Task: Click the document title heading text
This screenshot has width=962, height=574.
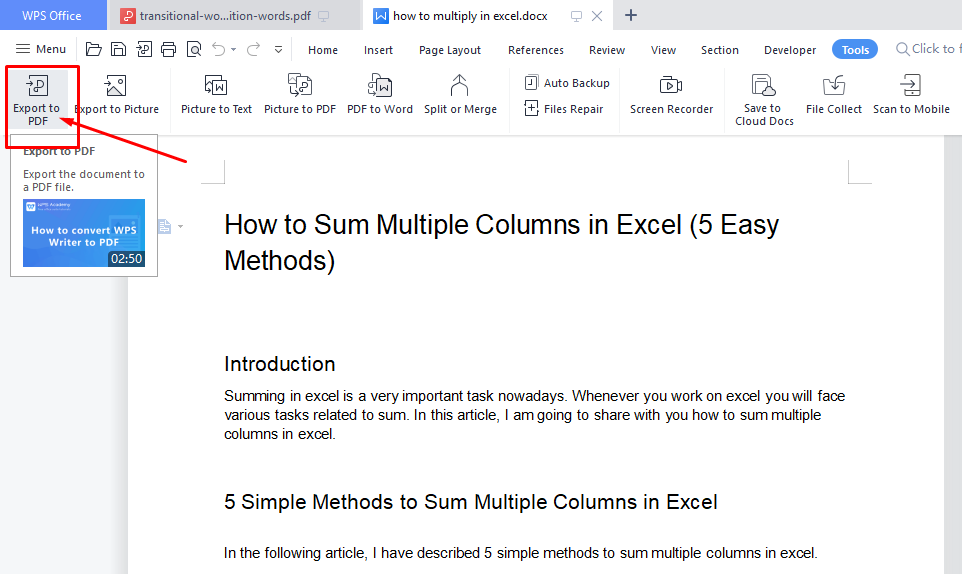Action: (501, 242)
